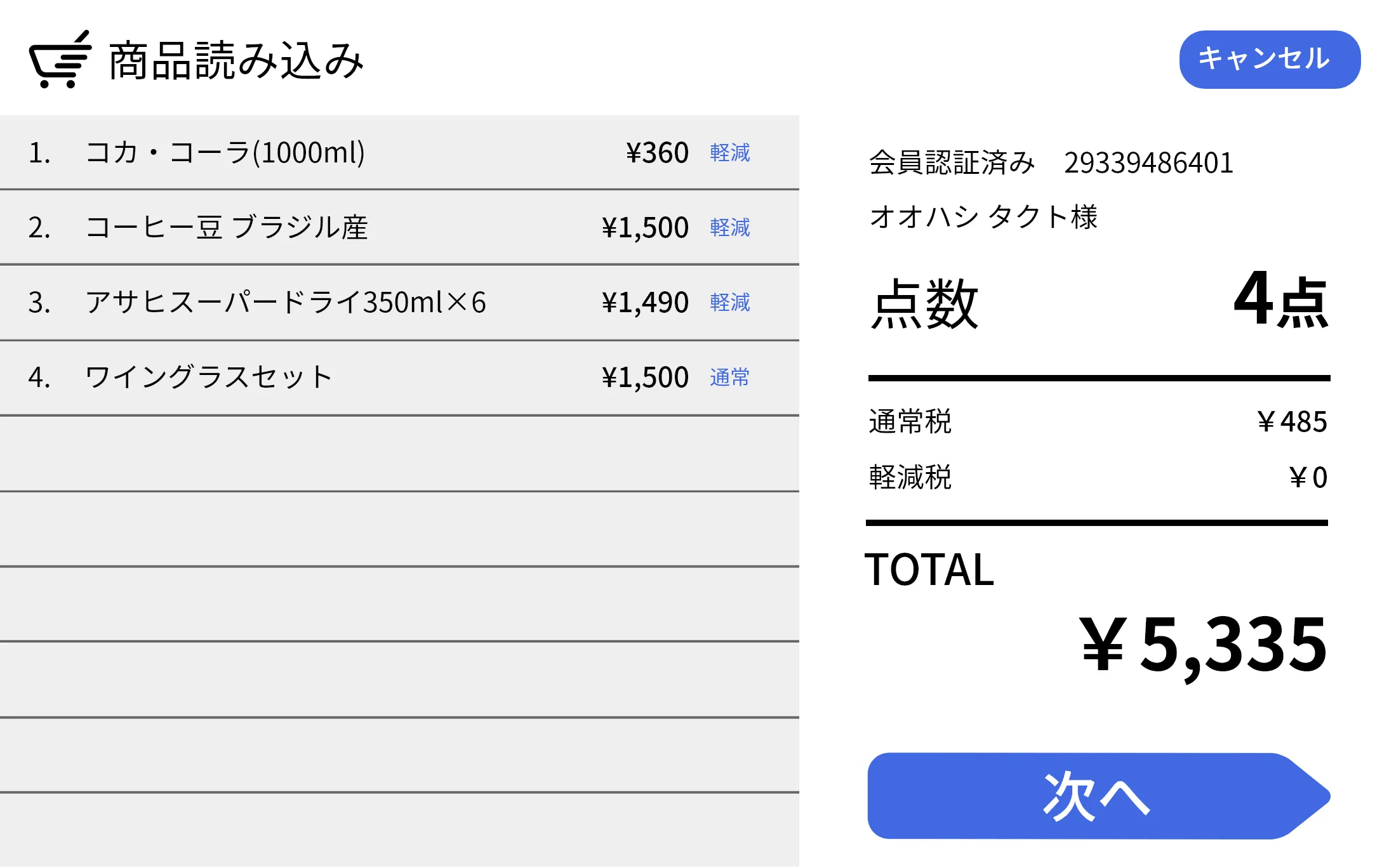Image resolution: width=1389 pixels, height=868 pixels.
Task: Click the member number 29339486401
Action: (x=1149, y=162)
